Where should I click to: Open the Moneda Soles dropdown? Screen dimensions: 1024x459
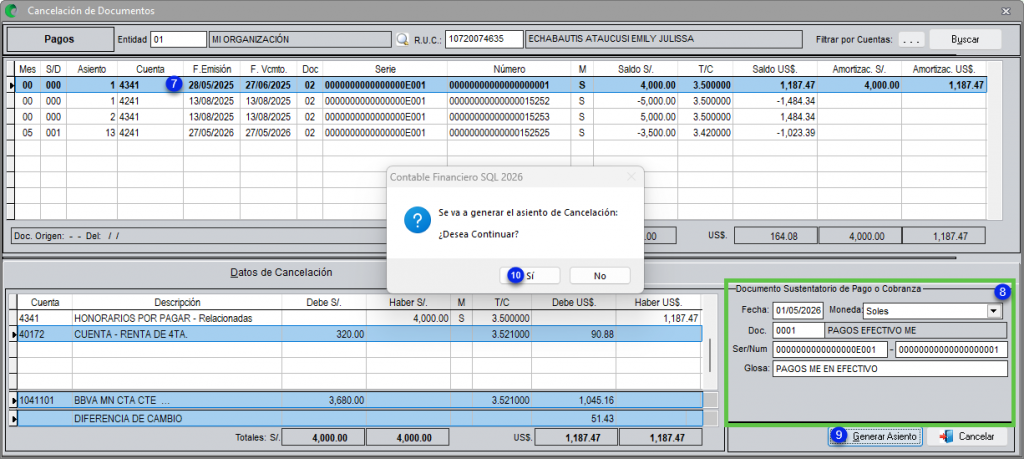pos(995,311)
